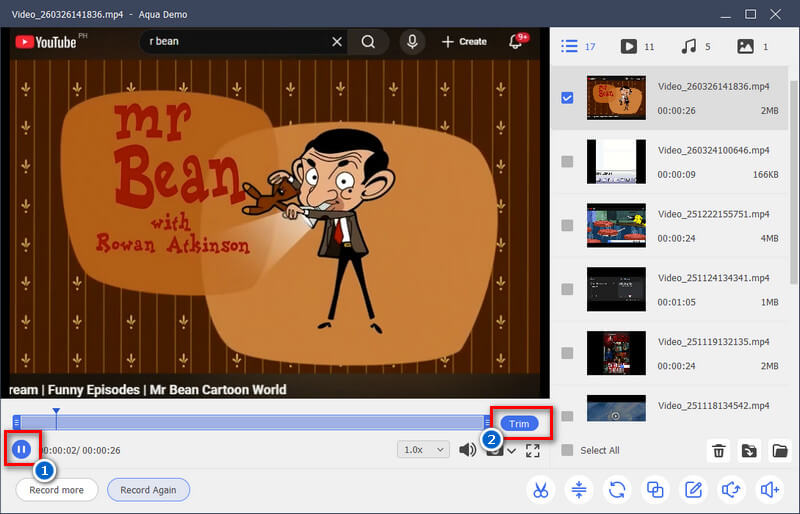Open the compress video tool

579,490
